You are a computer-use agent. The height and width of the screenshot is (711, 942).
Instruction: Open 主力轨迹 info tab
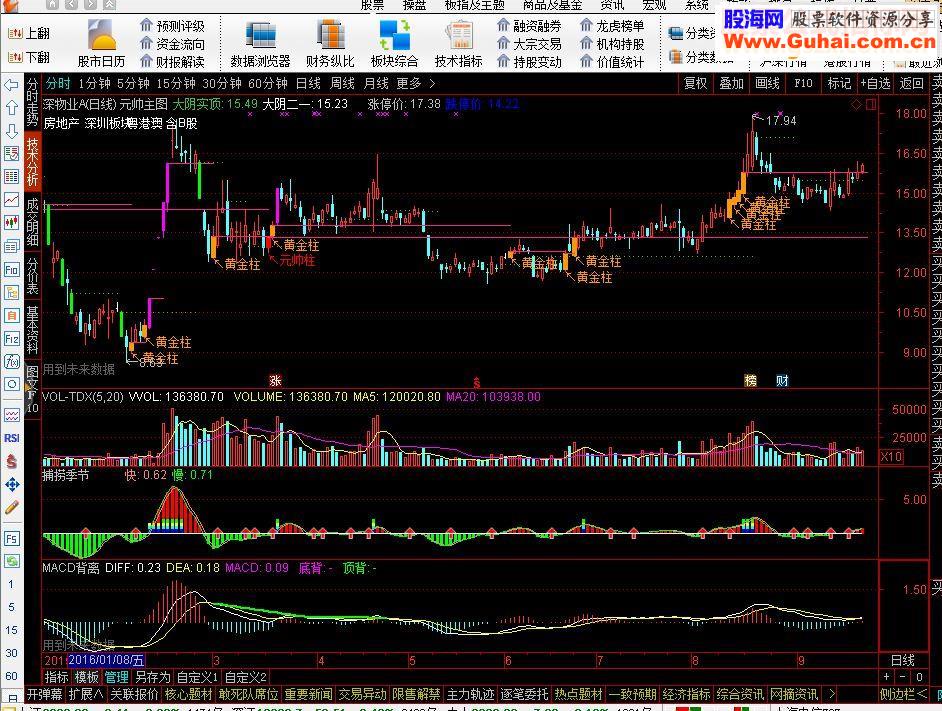click(x=470, y=694)
